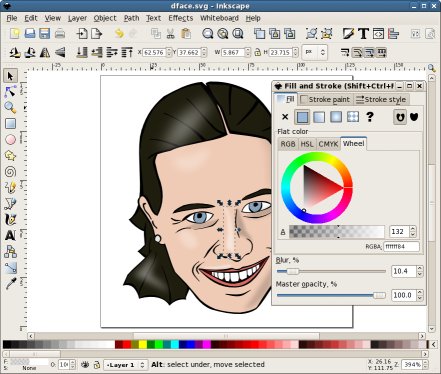Screen dimensions: 441x374
Task: Select the Connector tool
Action: 10,252
